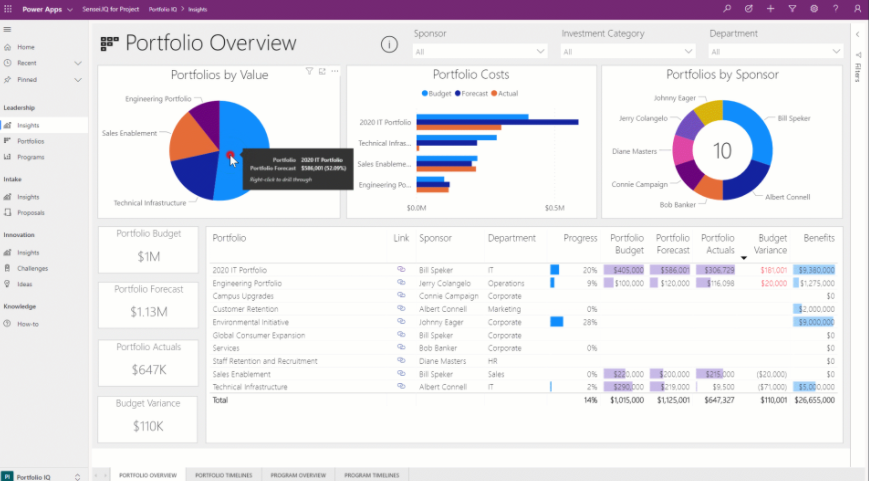This screenshot has width=869, height=481.
Task: Sort by the Budget Variance column header
Action: (770, 244)
